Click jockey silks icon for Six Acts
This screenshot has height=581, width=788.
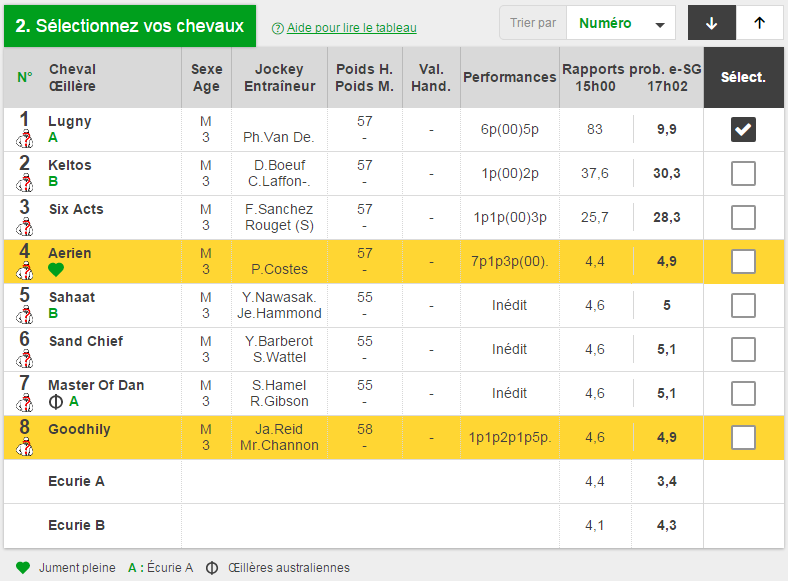pyautogui.click(x=25, y=227)
